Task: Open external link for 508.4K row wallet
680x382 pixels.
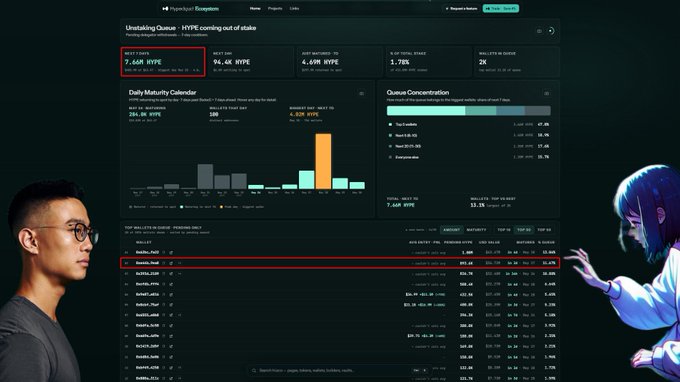Action: (x=171, y=284)
